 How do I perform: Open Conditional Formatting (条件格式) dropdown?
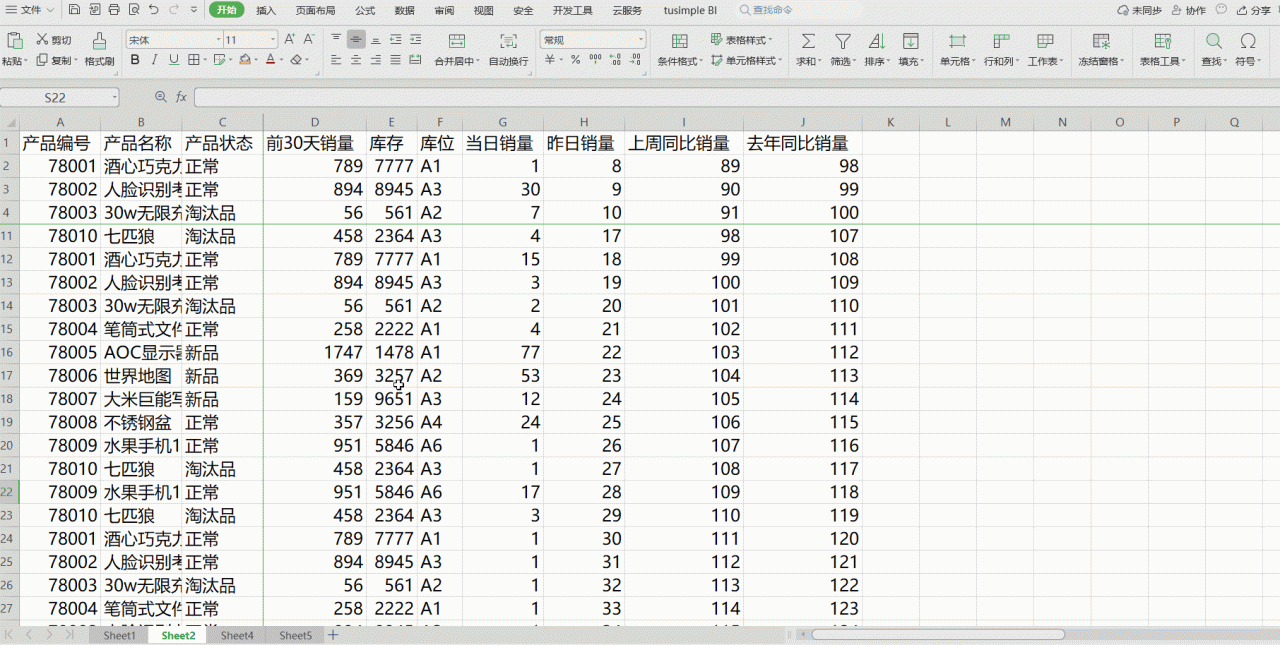tap(680, 61)
